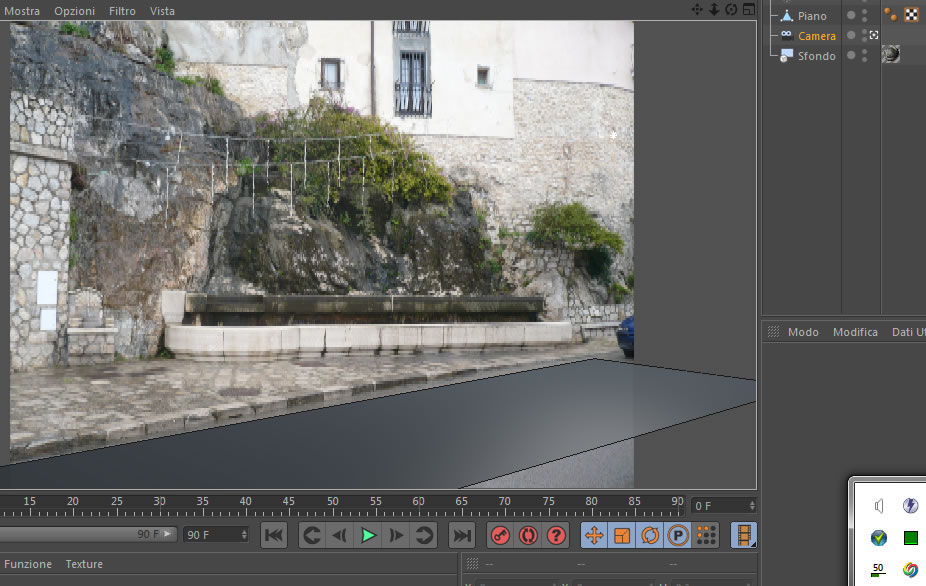This screenshot has height=586, width=926.
Task: Open the Opzioni viewport menu
Action: pyautogui.click(x=74, y=11)
